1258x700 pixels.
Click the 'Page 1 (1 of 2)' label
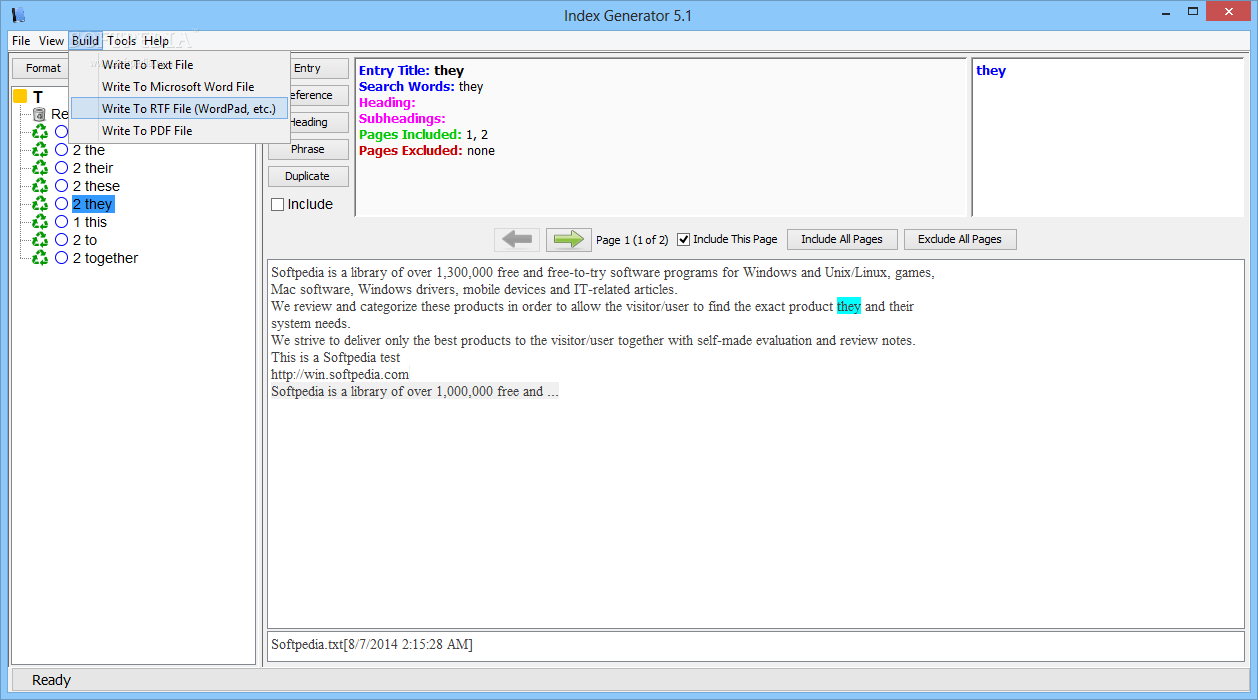click(632, 240)
